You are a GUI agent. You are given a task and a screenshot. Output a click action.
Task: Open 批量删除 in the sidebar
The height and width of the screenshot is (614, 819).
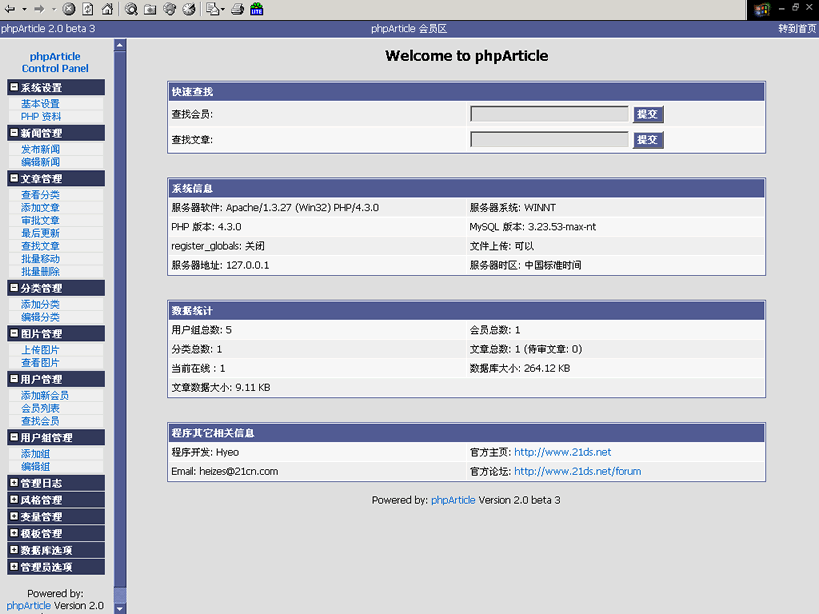pyautogui.click(x=40, y=271)
